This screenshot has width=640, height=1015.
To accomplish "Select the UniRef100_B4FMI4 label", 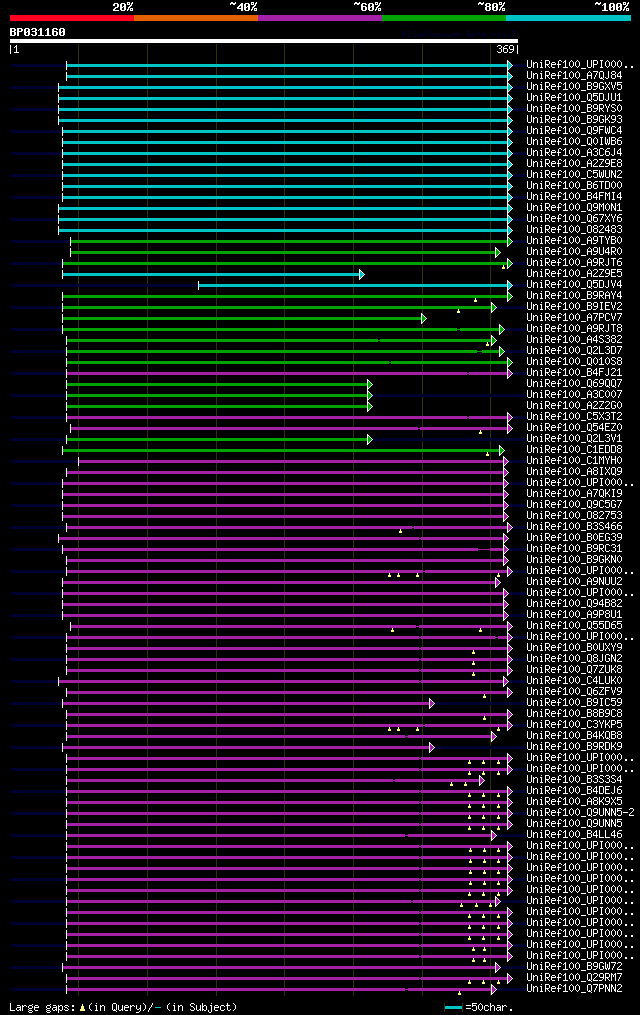I will click(x=575, y=197).
